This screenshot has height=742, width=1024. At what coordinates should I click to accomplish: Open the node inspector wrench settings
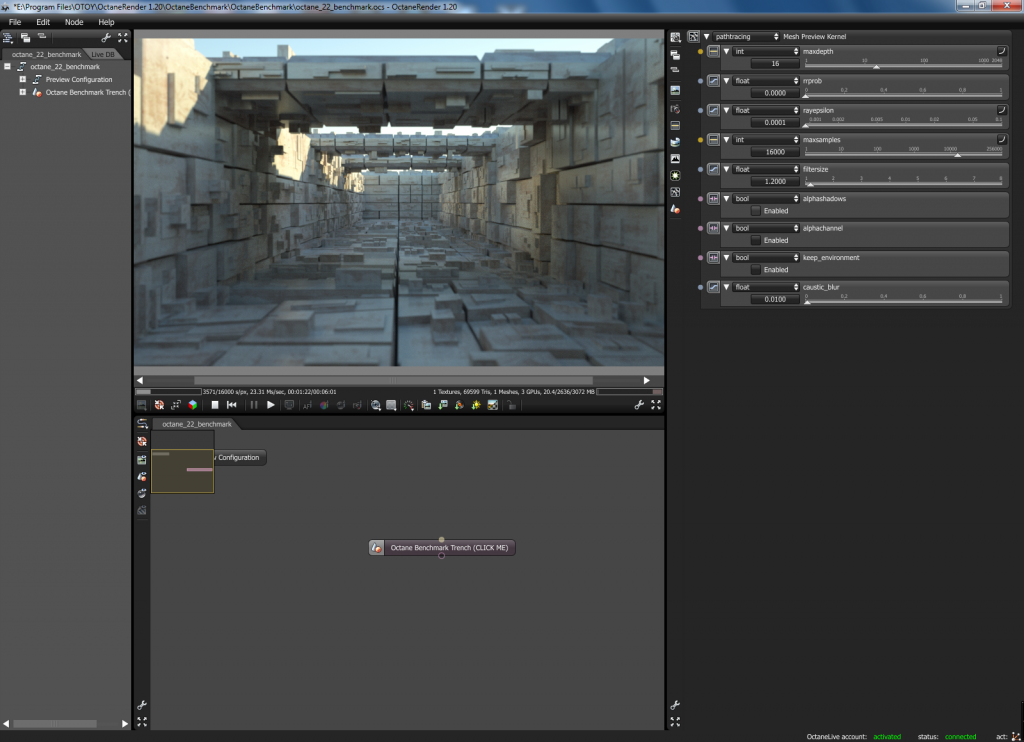pyautogui.click(x=675, y=705)
